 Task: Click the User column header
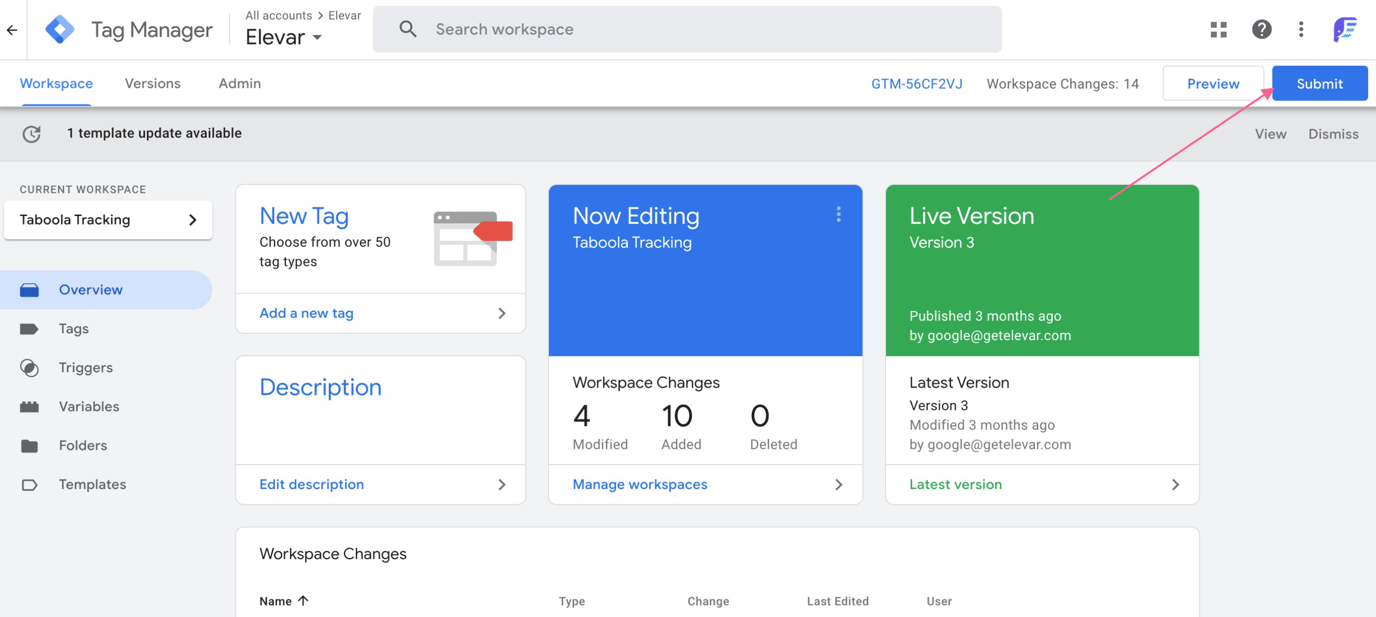pos(939,601)
